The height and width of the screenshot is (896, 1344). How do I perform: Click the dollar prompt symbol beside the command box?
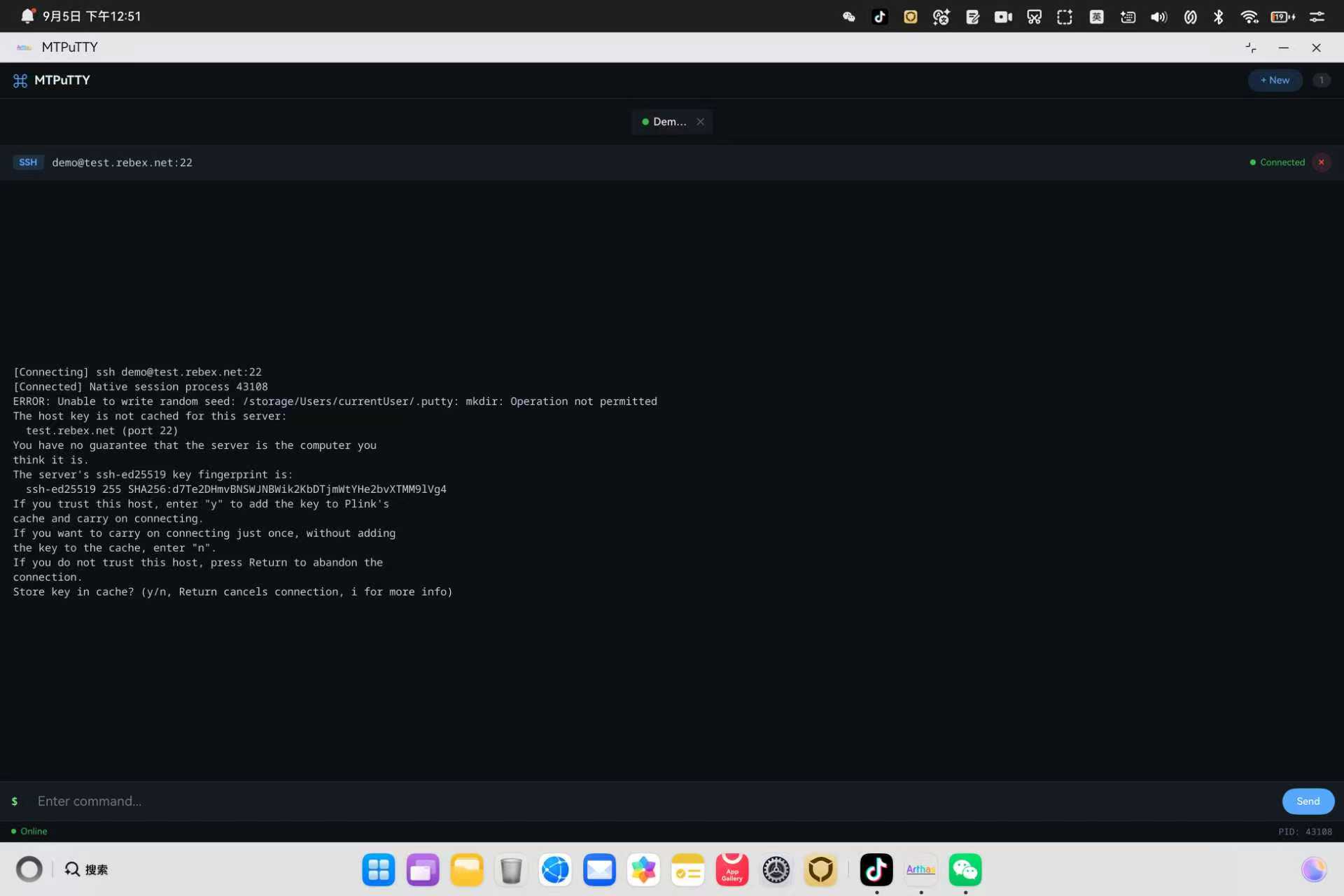click(15, 801)
